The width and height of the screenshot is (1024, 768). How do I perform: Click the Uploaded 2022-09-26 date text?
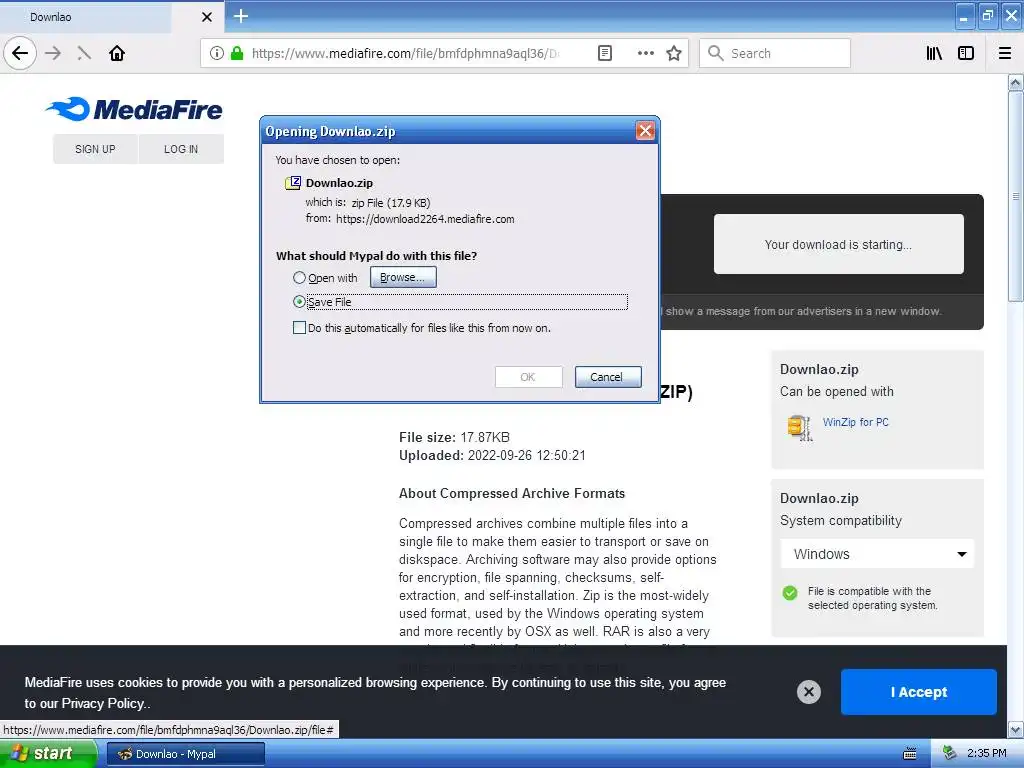[x=492, y=455]
